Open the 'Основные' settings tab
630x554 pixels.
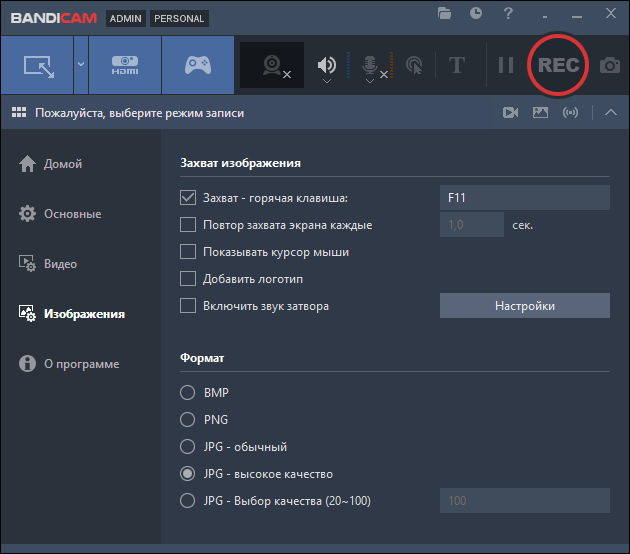(x=71, y=214)
